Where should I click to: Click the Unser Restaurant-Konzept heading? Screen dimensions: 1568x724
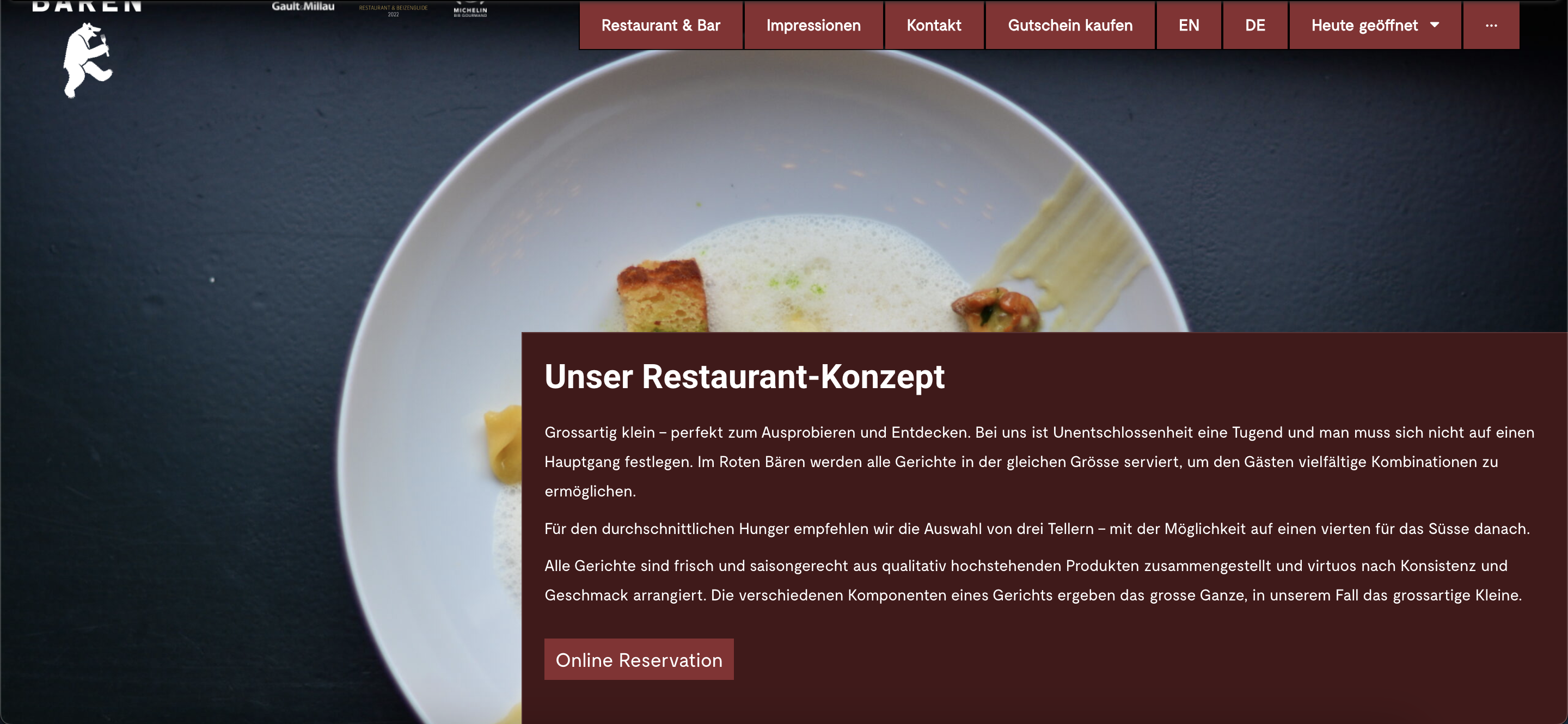pos(744,376)
